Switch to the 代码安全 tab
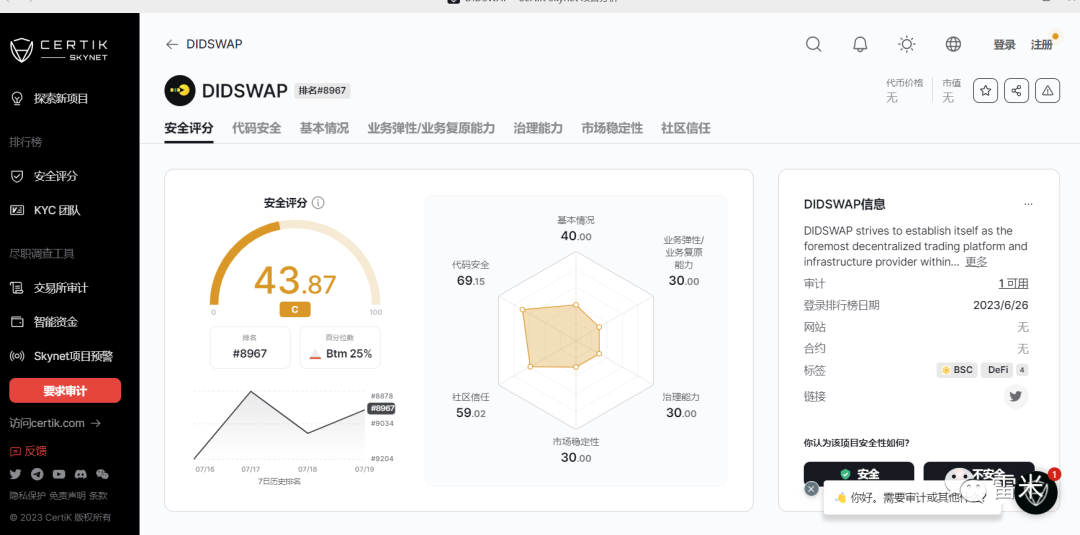This screenshot has height=535, width=1080. [x=256, y=128]
